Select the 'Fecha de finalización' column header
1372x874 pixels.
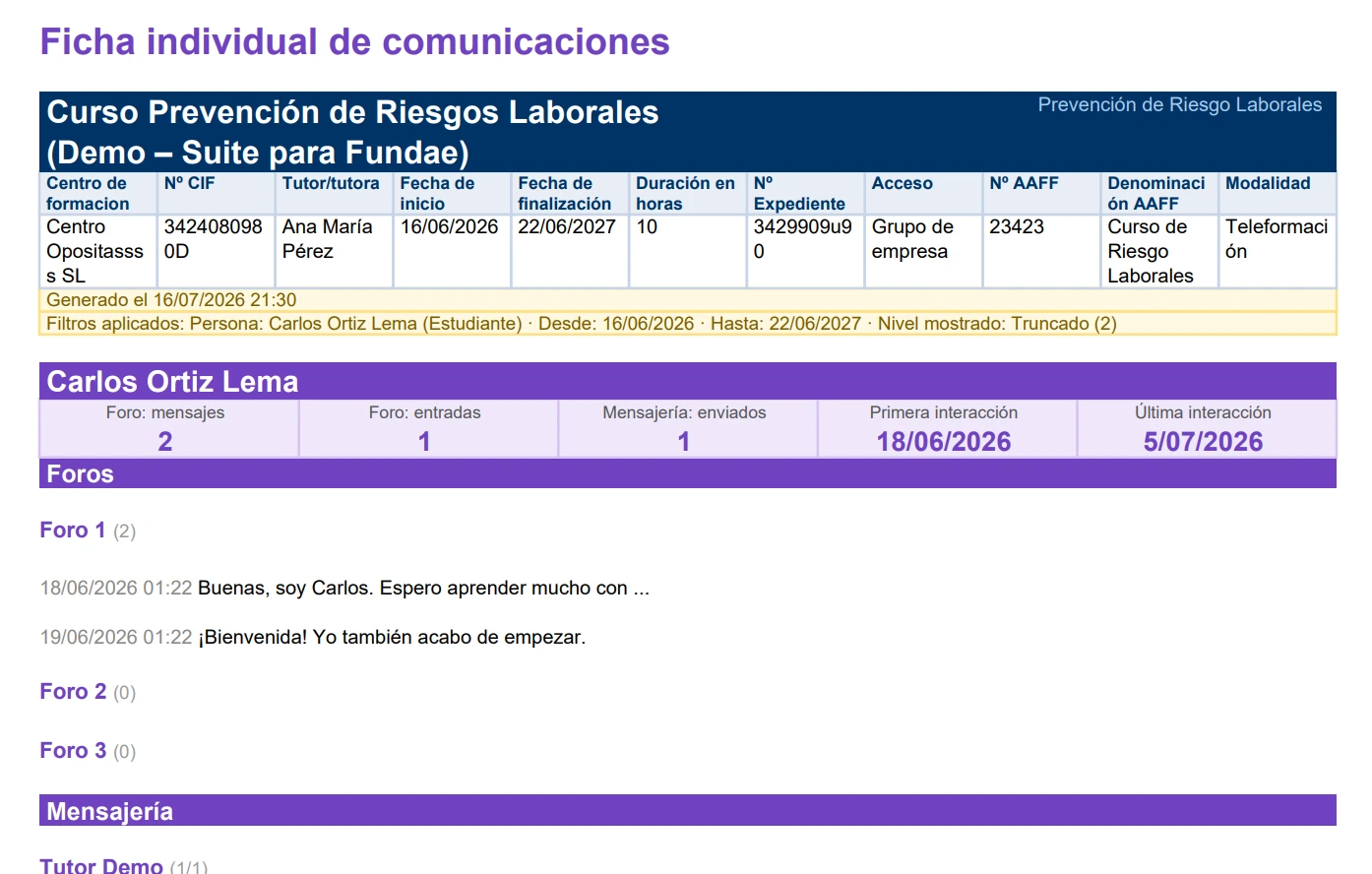pos(570,193)
